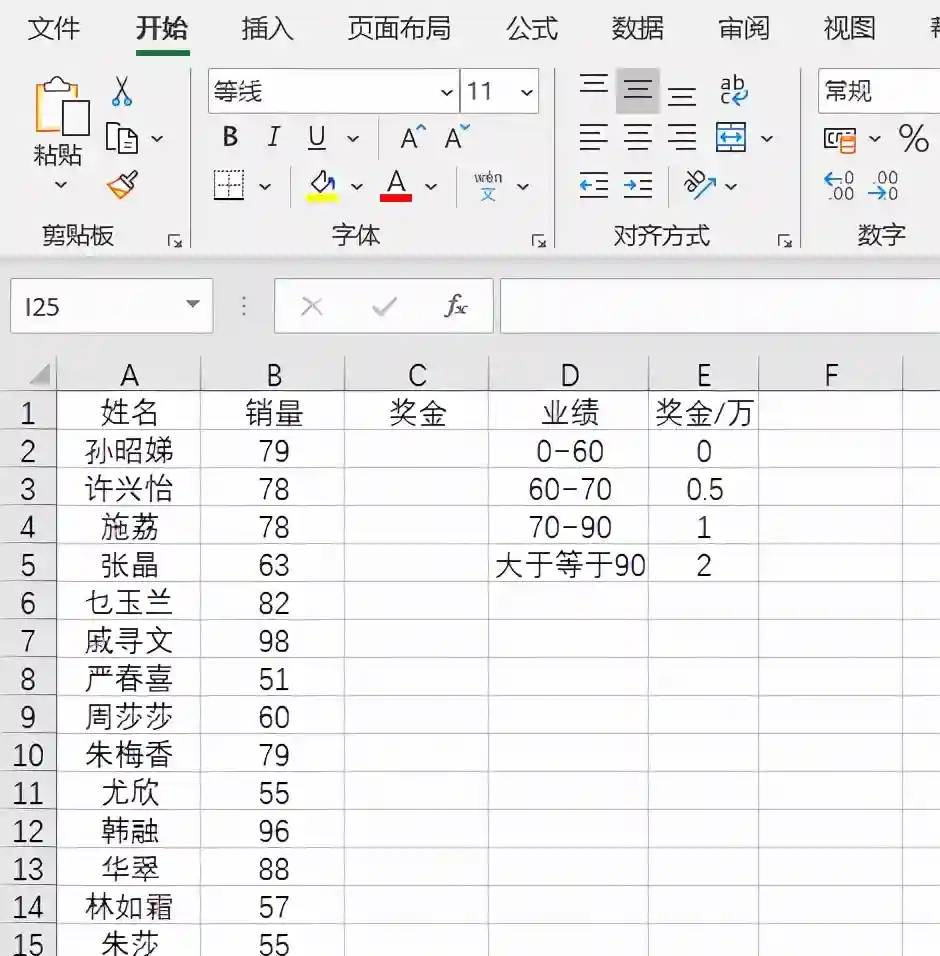Image resolution: width=940 pixels, height=956 pixels.
Task: Open the 数据 ribbon tab
Action: [637, 30]
